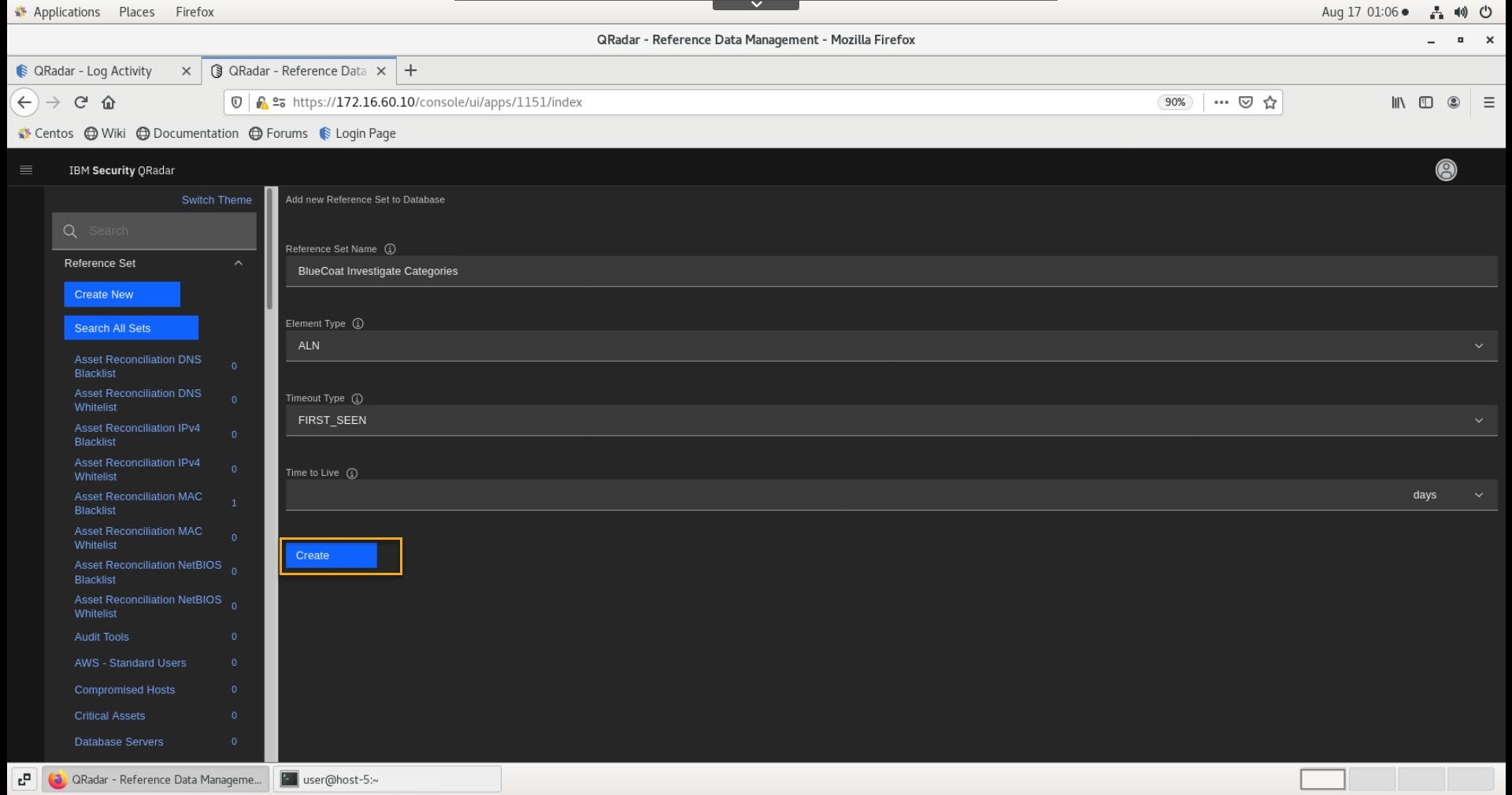Toggle the Firefox sidebar icon
This screenshot has width=1512, height=795.
[x=1425, y=102]
